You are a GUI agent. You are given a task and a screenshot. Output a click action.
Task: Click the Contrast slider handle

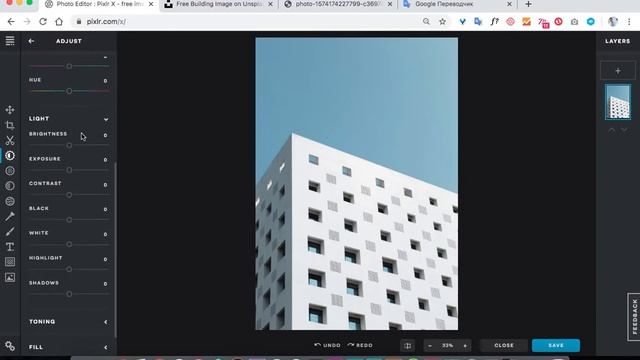click(69, 195)
